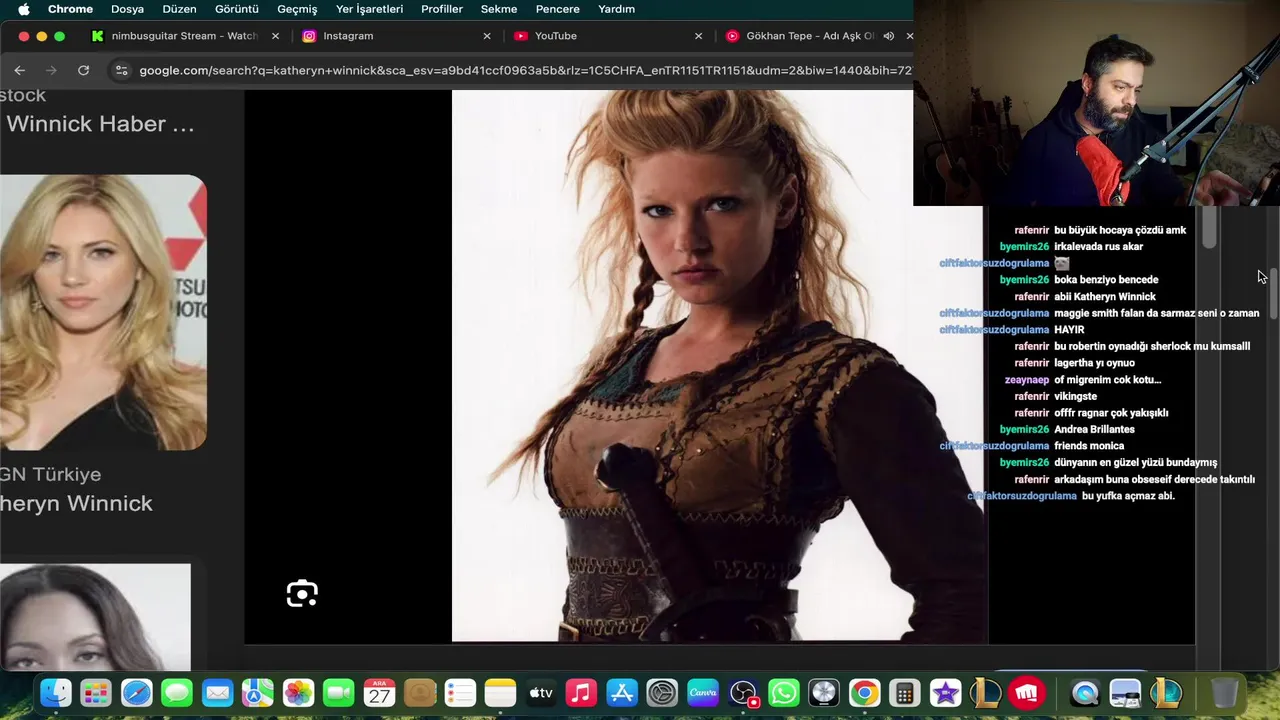1280x720 pixels.
Task: Open Photos app in the Dock
Action: (x=298, y=693)
